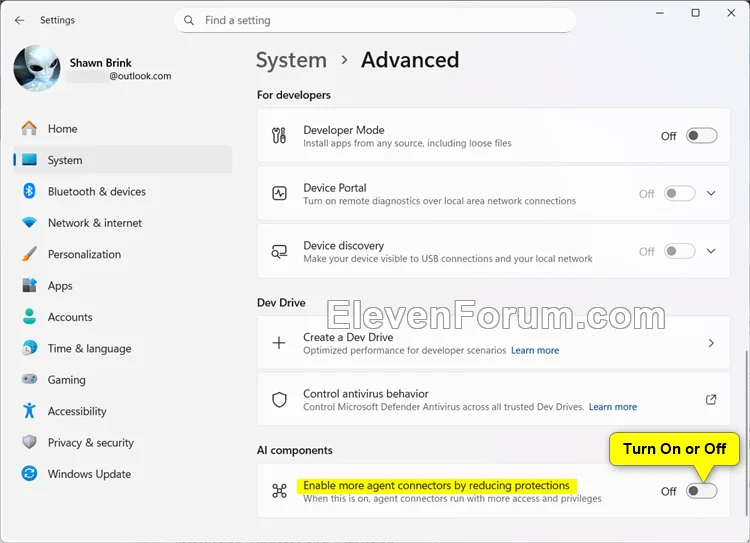Open Accounts settings page
The image size is (750, 543).
pos(123,317)
